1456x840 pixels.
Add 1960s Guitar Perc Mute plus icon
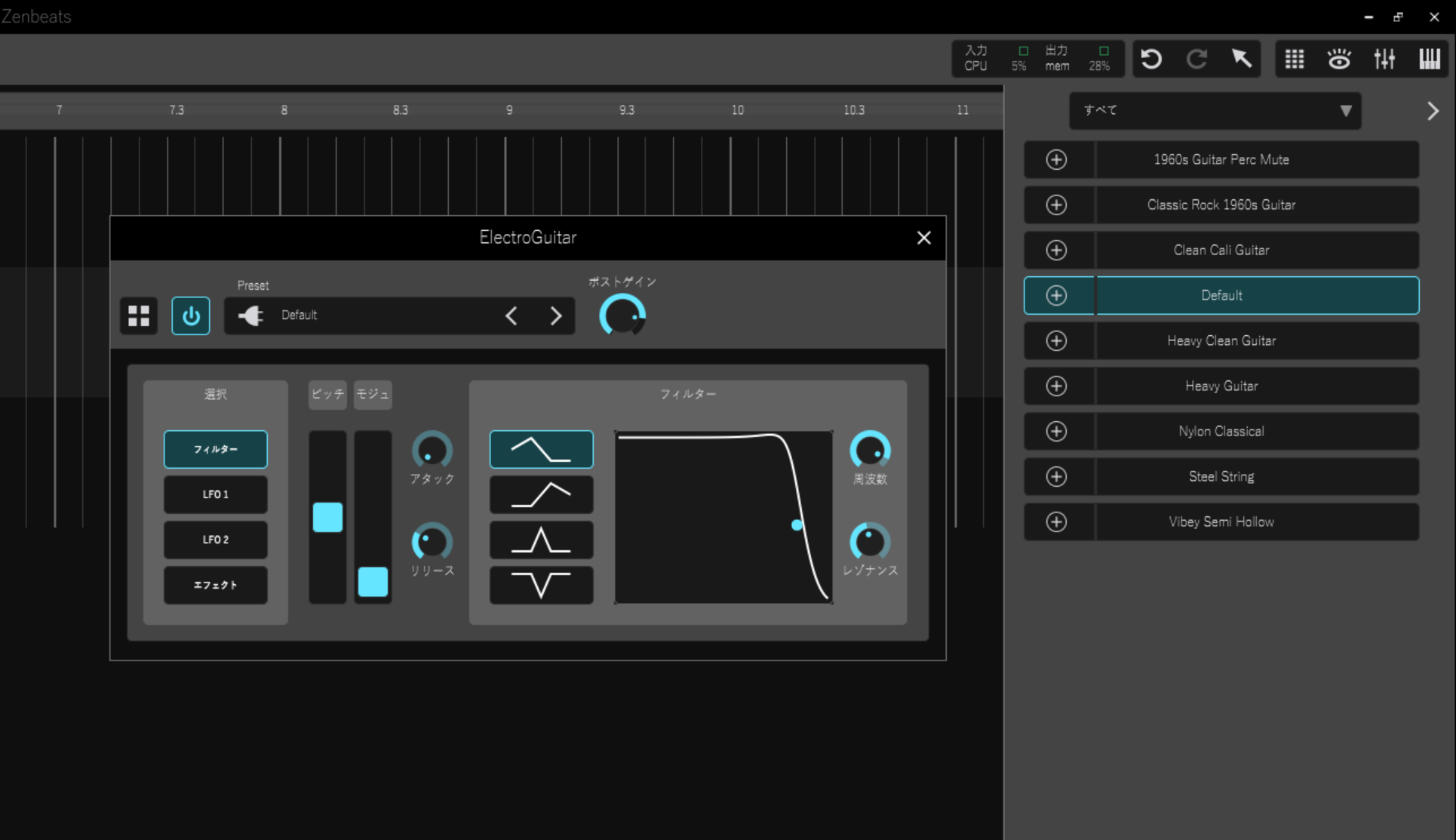click(x=1056, y=159)
